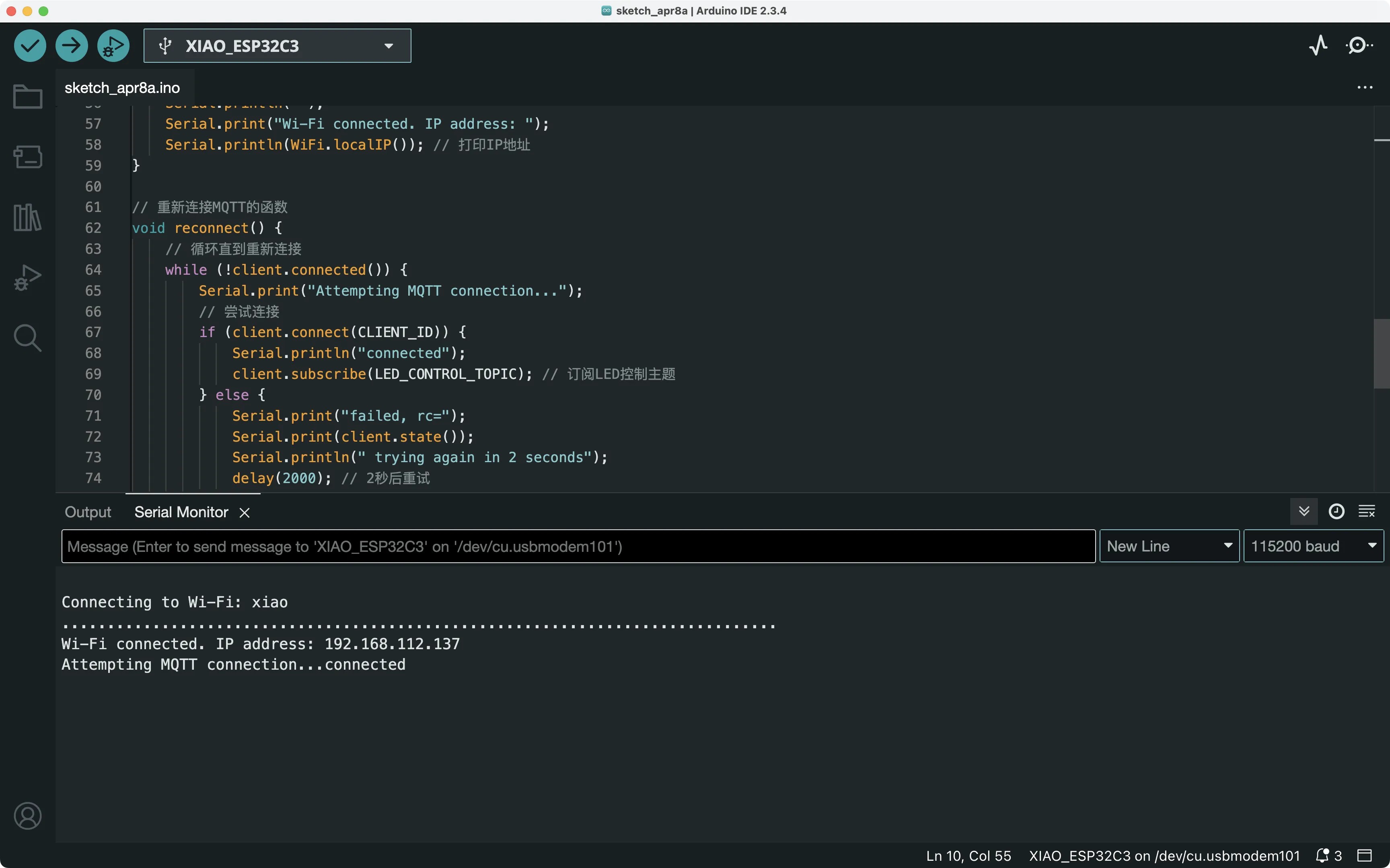Click the Verify sketch checkmark button
Viewport: 1390px width, 868px height.
click(x=30, y=45)
